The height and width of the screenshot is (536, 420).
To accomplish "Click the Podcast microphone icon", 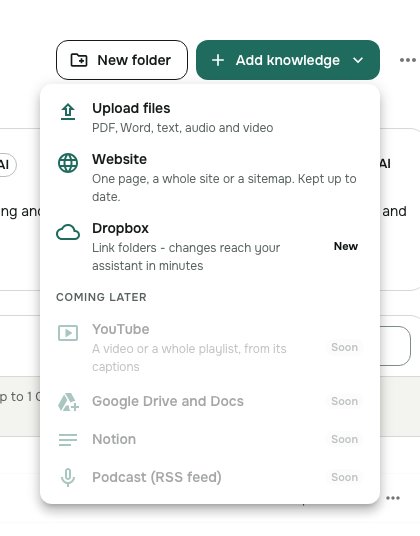I will click(68, 478).
